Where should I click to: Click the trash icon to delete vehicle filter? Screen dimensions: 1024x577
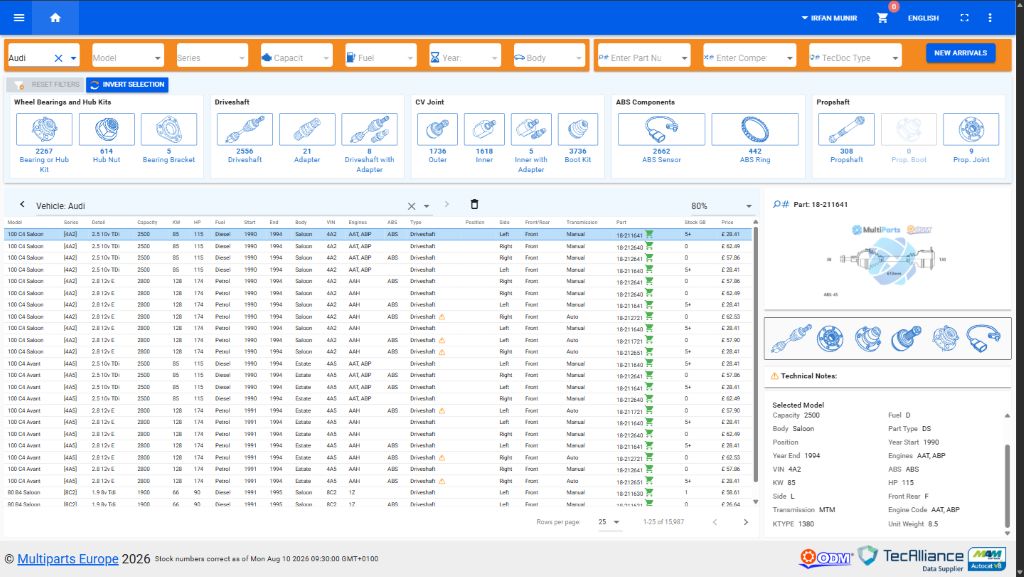[475, 204]
